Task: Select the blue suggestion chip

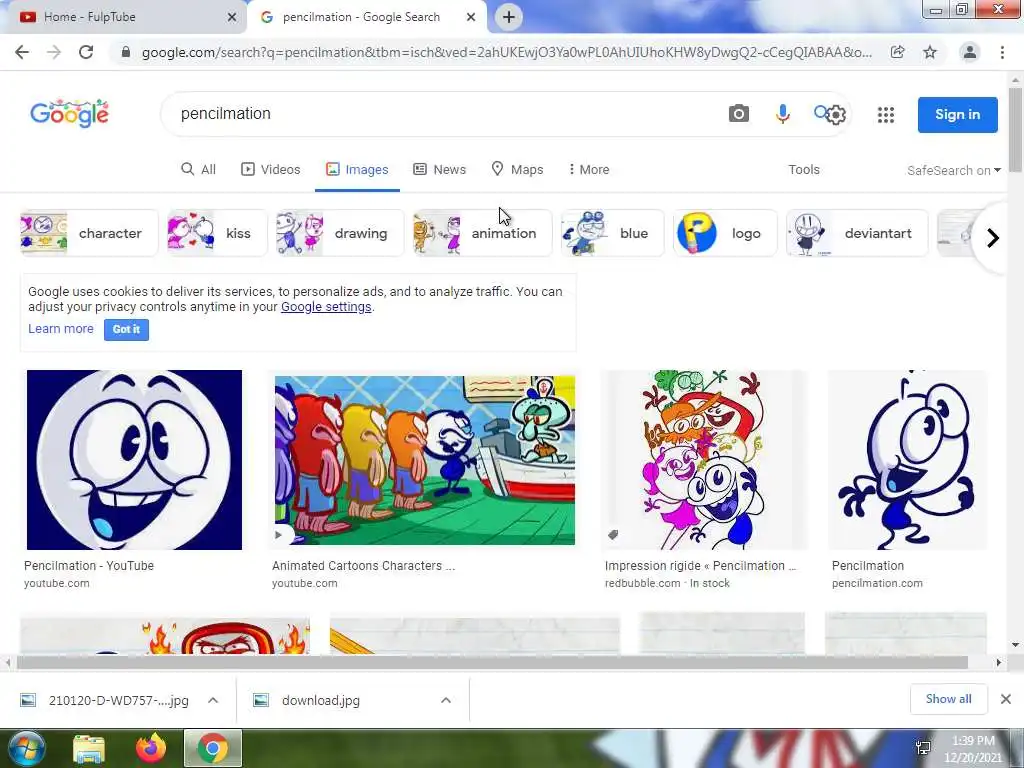Action: (613, 233)
